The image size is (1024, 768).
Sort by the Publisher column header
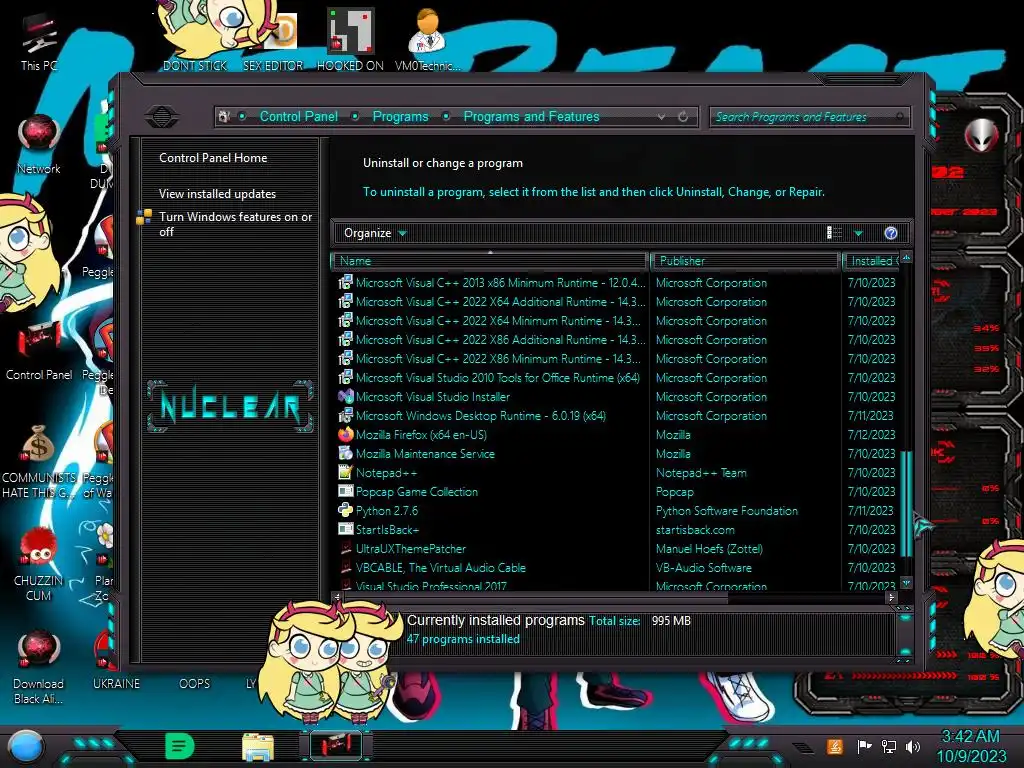coord(744,261)
